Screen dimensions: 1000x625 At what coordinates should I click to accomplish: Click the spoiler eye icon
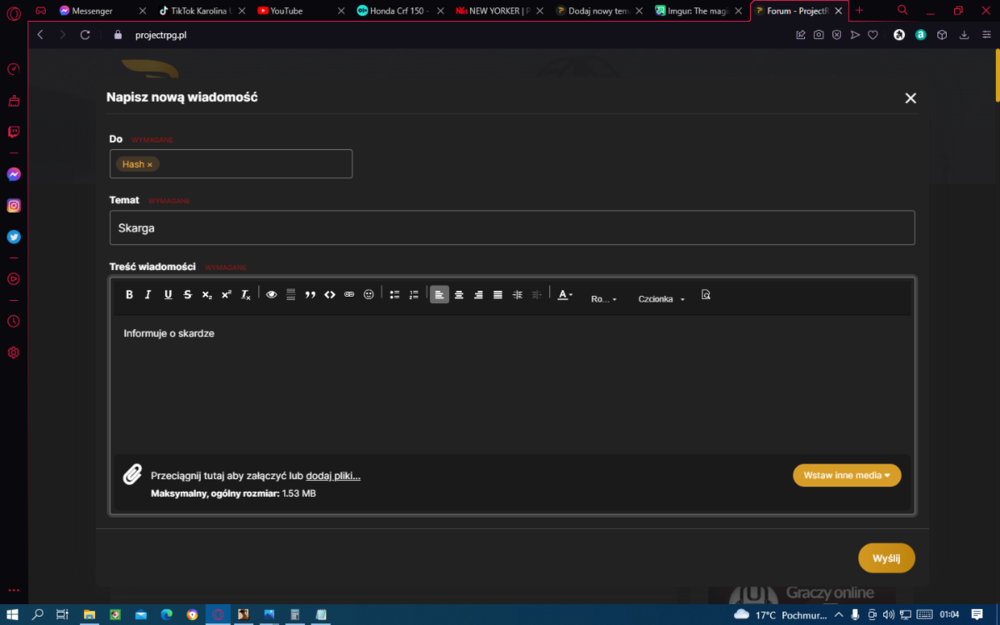point(271,295)
